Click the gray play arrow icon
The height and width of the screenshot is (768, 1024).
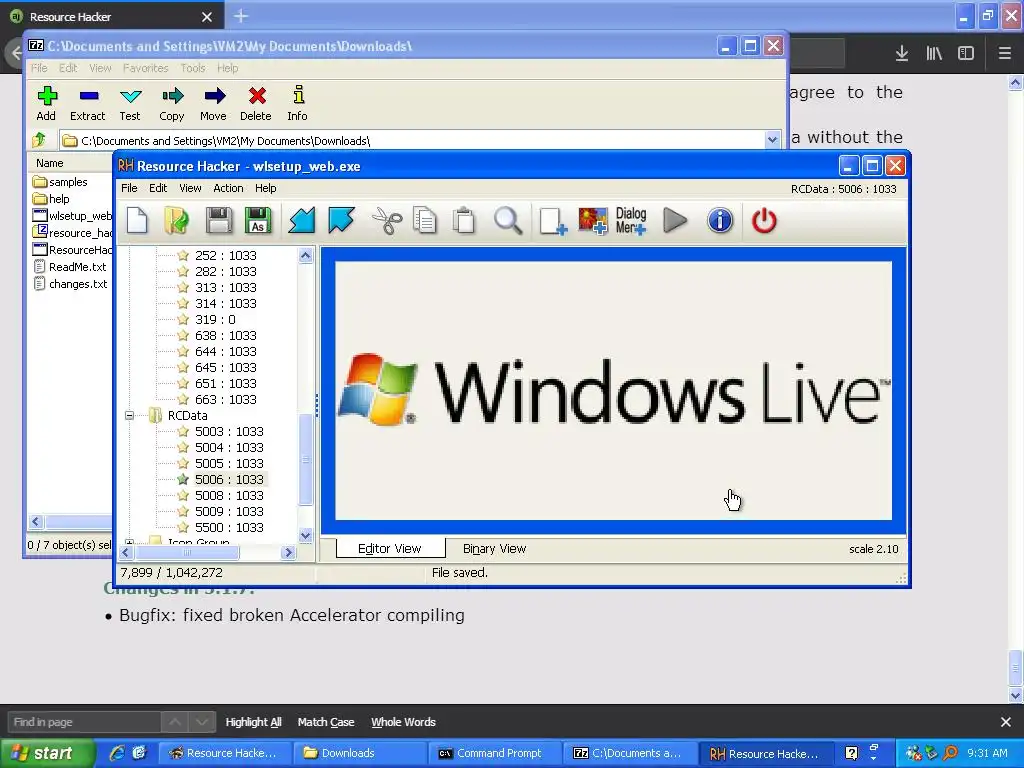click(675, 221)
